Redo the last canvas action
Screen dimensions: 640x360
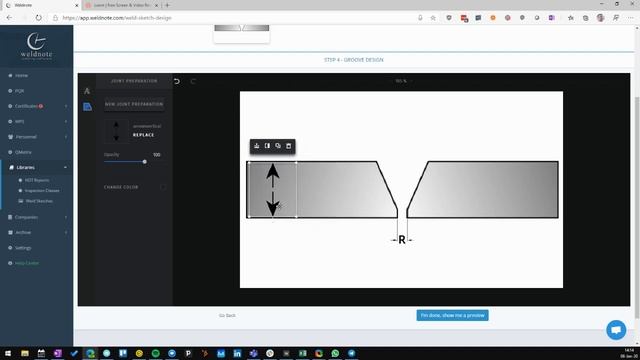[193, 81]
